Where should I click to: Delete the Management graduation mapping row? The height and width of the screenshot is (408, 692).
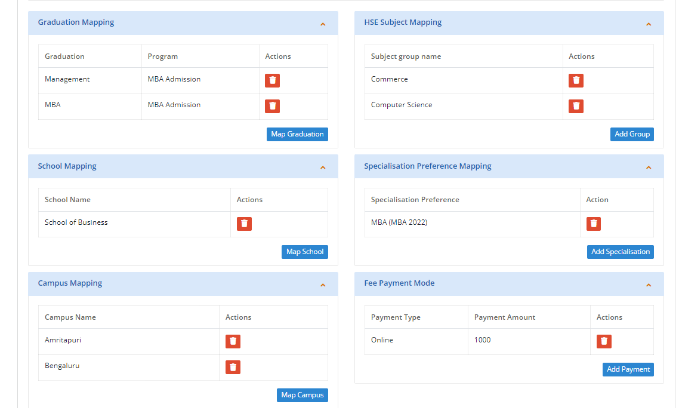(272, 80)
